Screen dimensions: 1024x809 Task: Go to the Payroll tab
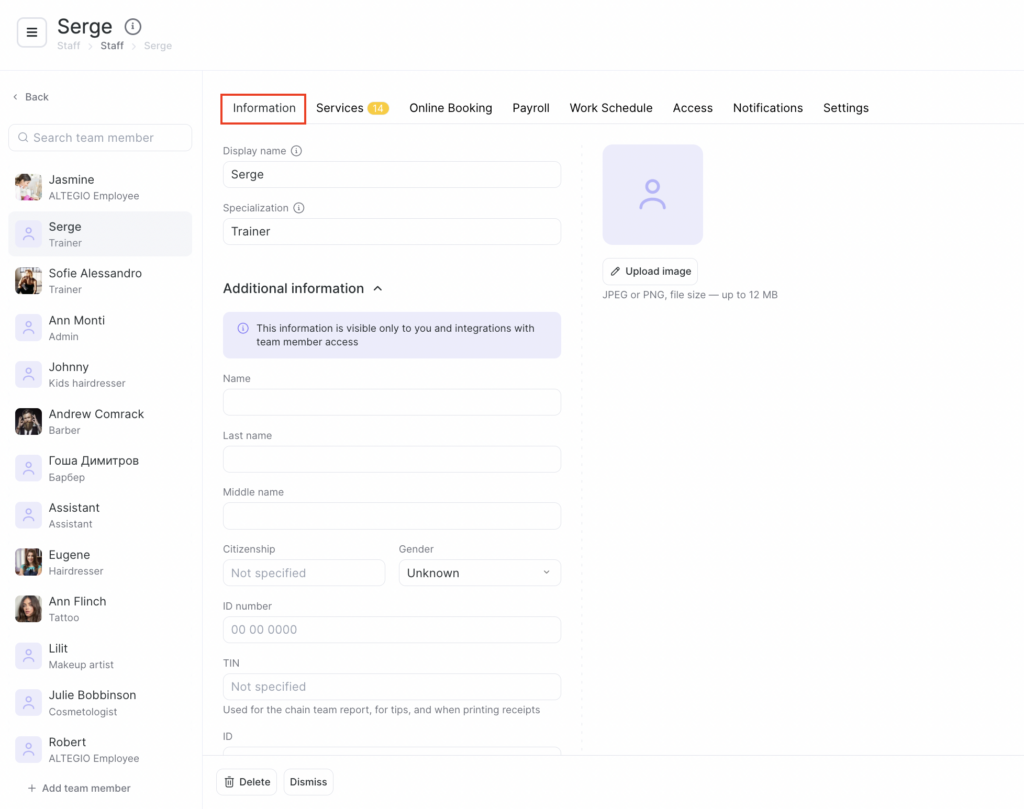coord(530,108)
